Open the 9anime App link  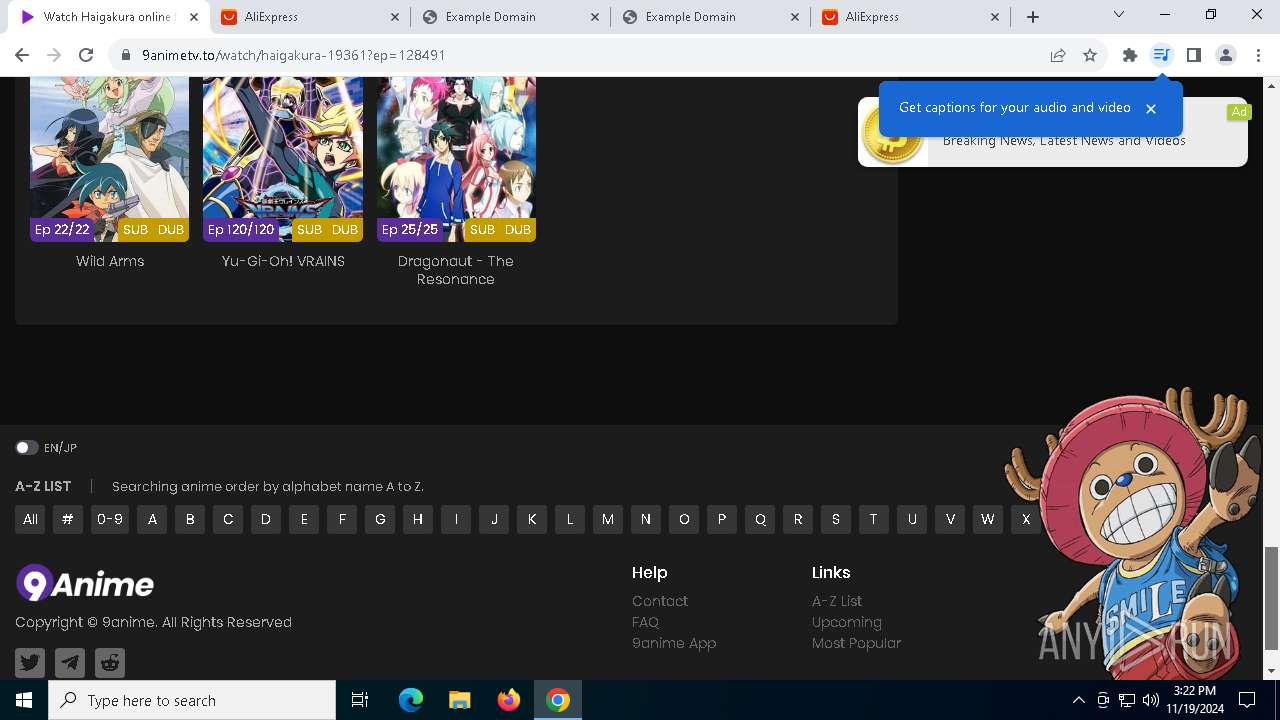point(674,643)
